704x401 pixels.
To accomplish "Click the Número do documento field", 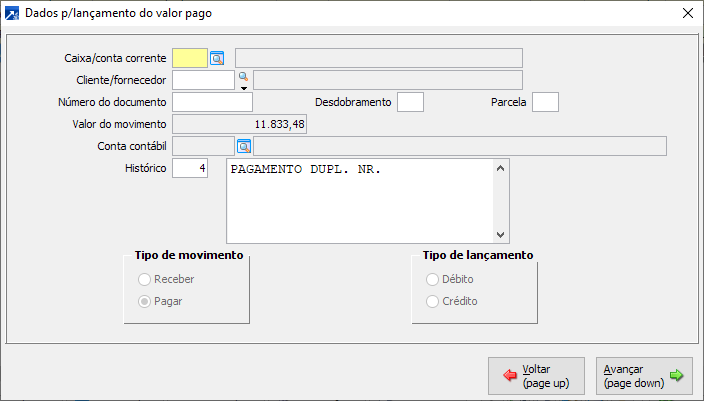I will pyautogui.click(x=212, y=102).
